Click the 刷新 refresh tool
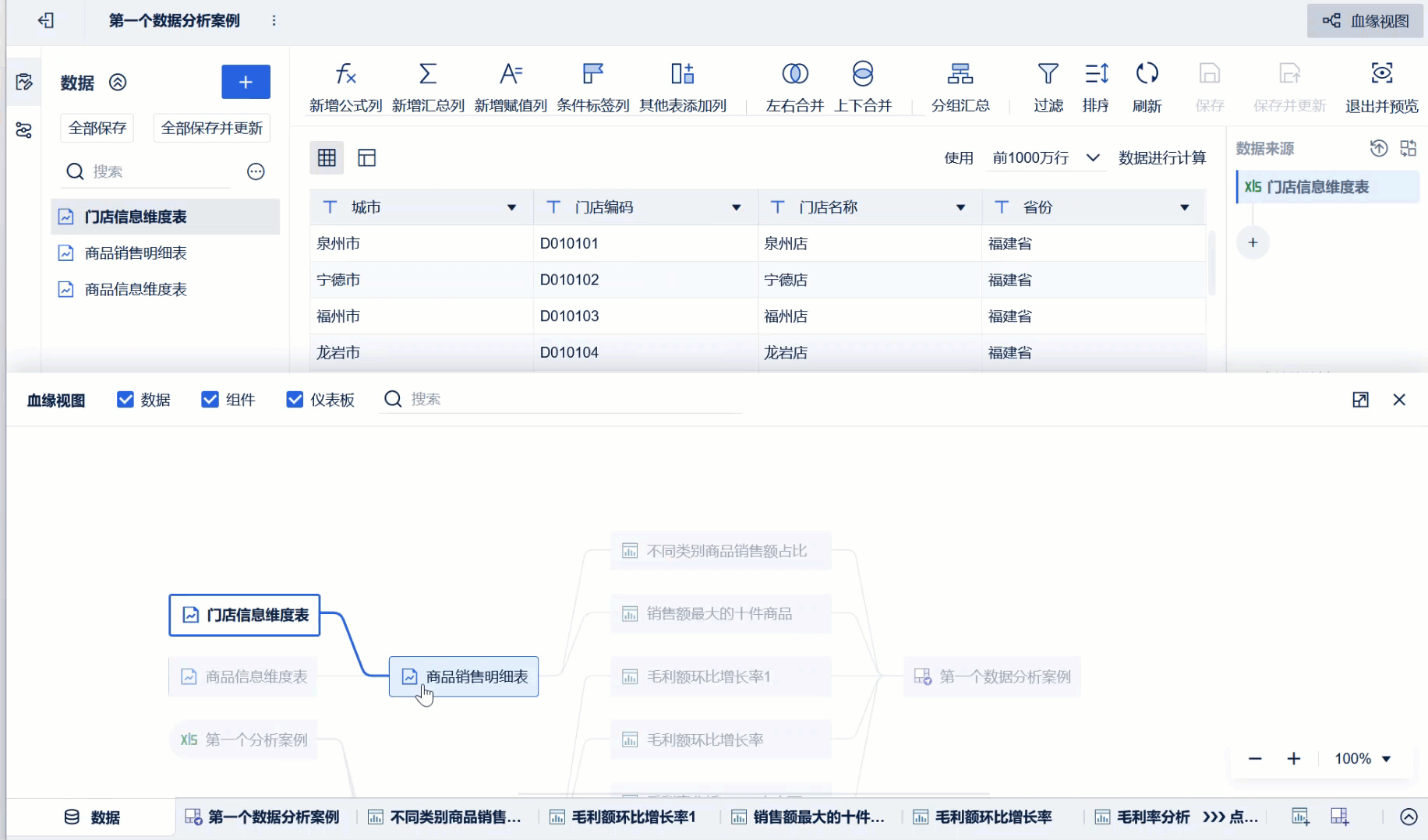This screenshot has height=840, width=1428. (x=1147, y=87)
